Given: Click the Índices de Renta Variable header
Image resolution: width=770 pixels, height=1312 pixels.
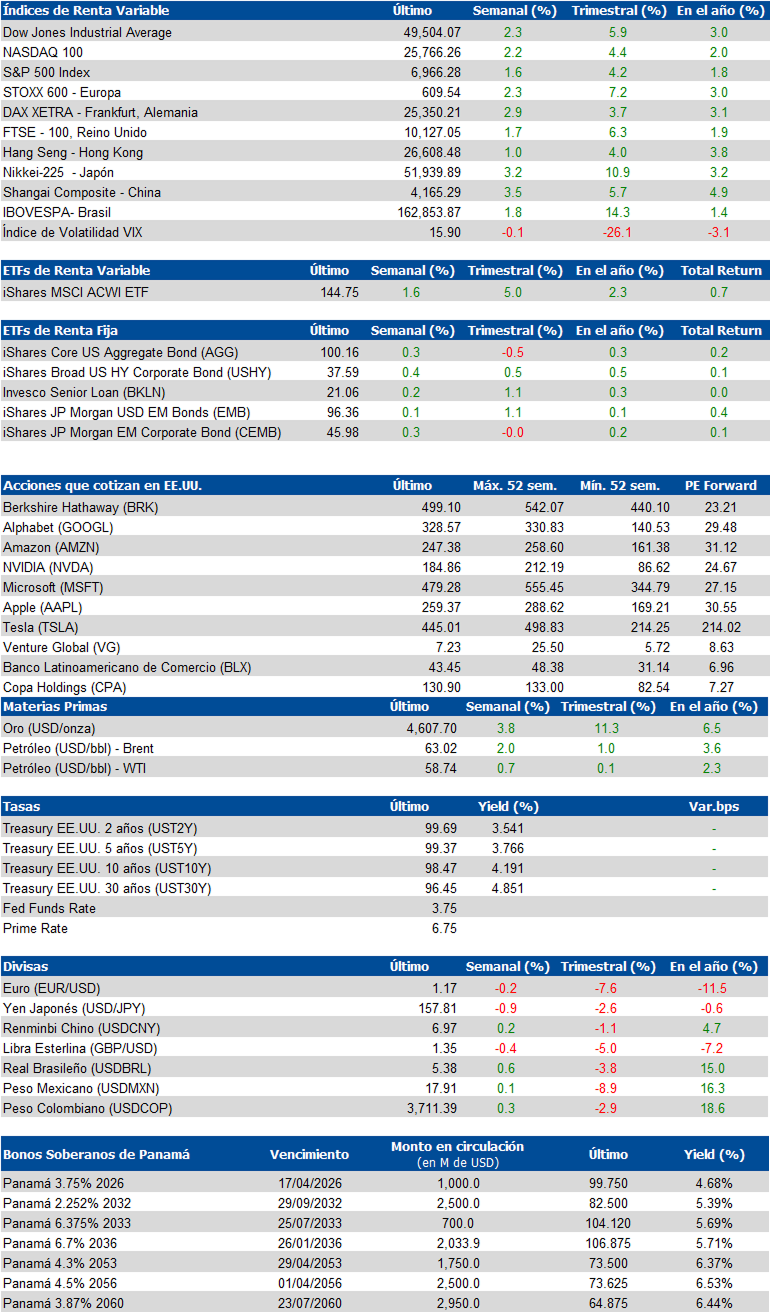Looking at the screenshot, I should pos(86,10).
